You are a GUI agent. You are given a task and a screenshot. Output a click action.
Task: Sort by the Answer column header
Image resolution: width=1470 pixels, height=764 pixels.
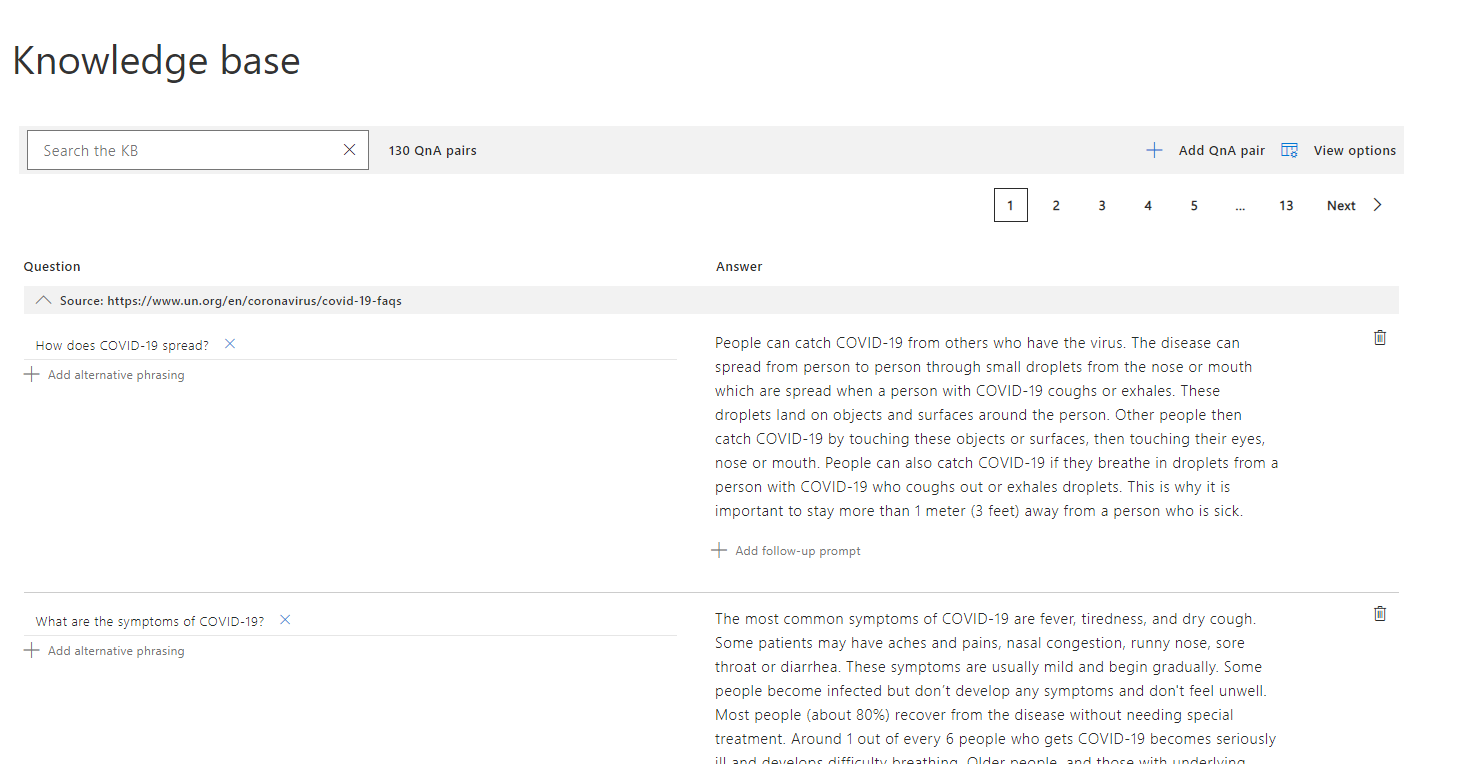click(x=739, y=266)
